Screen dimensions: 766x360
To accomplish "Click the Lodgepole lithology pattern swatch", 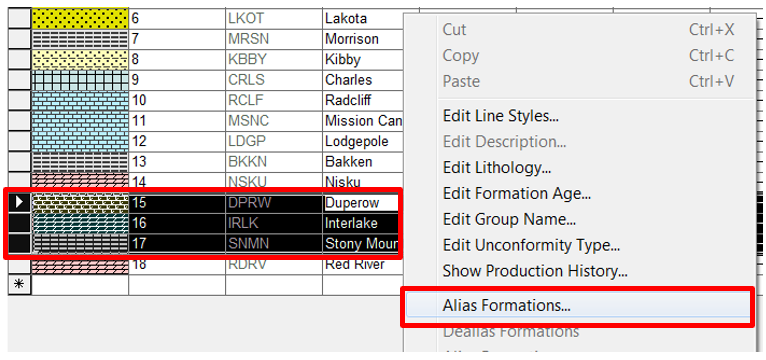I will [x=80, y=142].
